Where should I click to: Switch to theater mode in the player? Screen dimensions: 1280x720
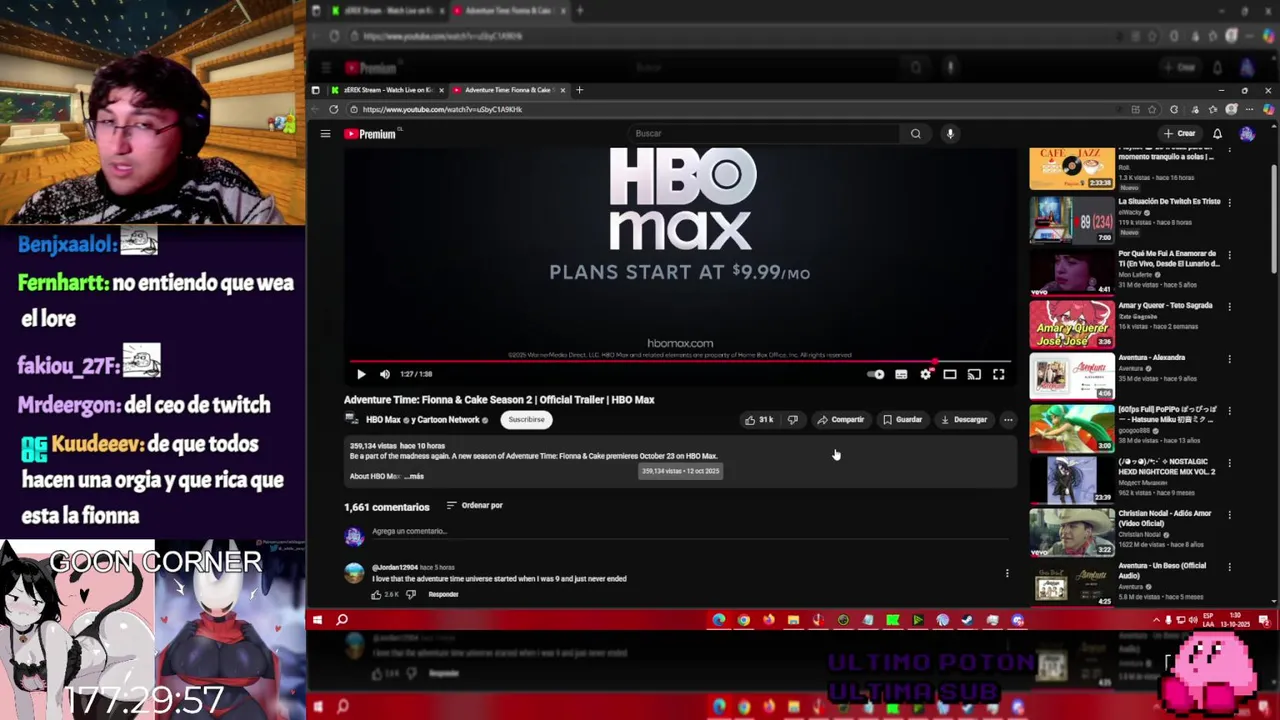(950, 374)
